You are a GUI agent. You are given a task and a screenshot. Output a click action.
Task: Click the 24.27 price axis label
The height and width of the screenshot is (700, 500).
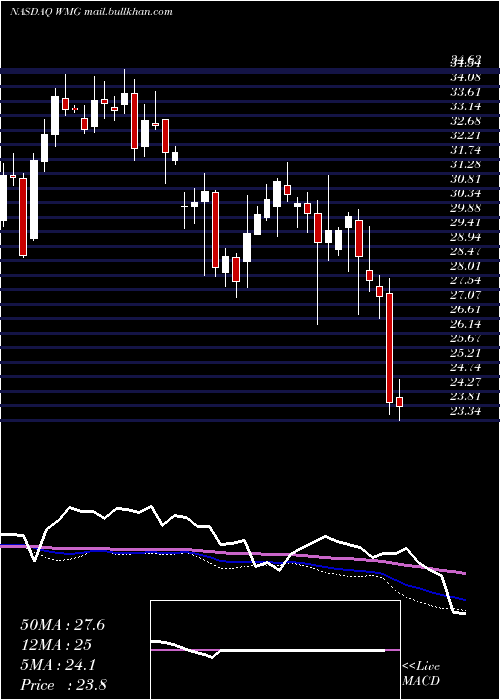(465, 382)
